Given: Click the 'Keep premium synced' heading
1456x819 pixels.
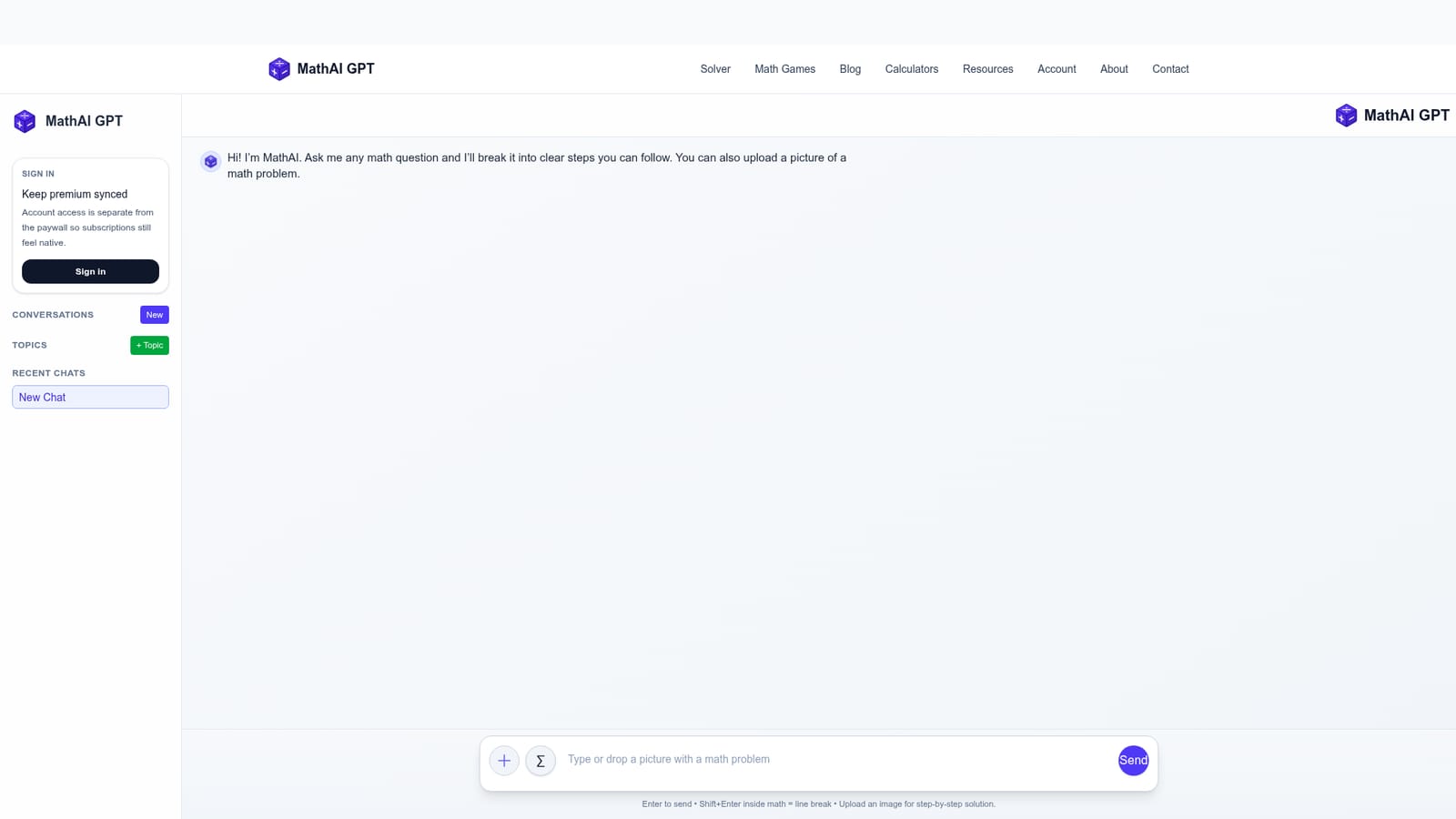Looking at the screenshot, I should point(75,194).
